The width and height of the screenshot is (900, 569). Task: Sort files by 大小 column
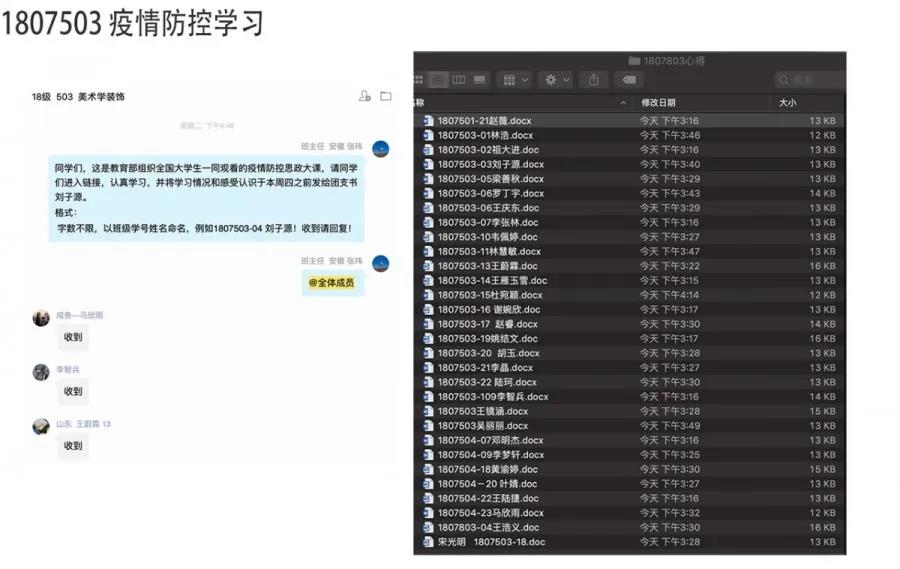788,103
